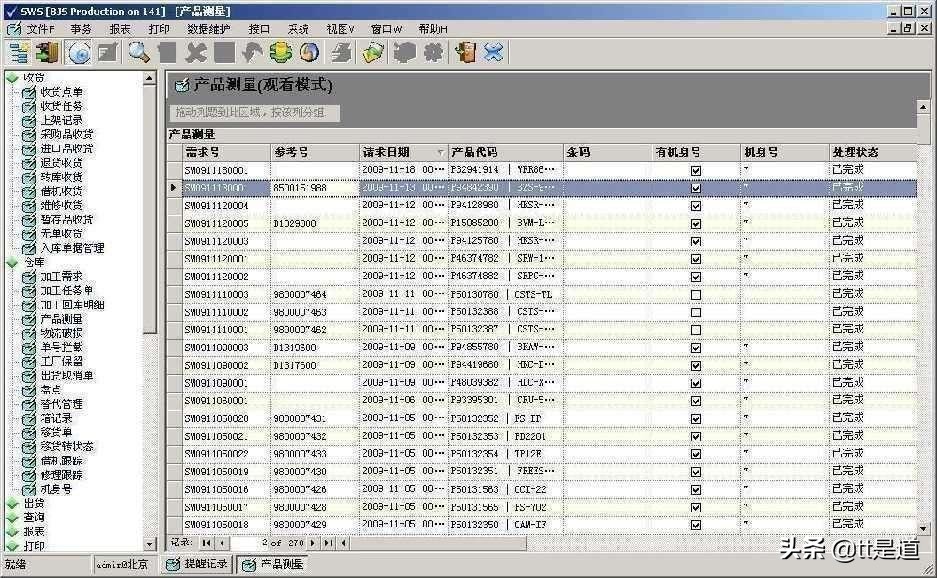Open the 帮助H menu

(433, 29)
